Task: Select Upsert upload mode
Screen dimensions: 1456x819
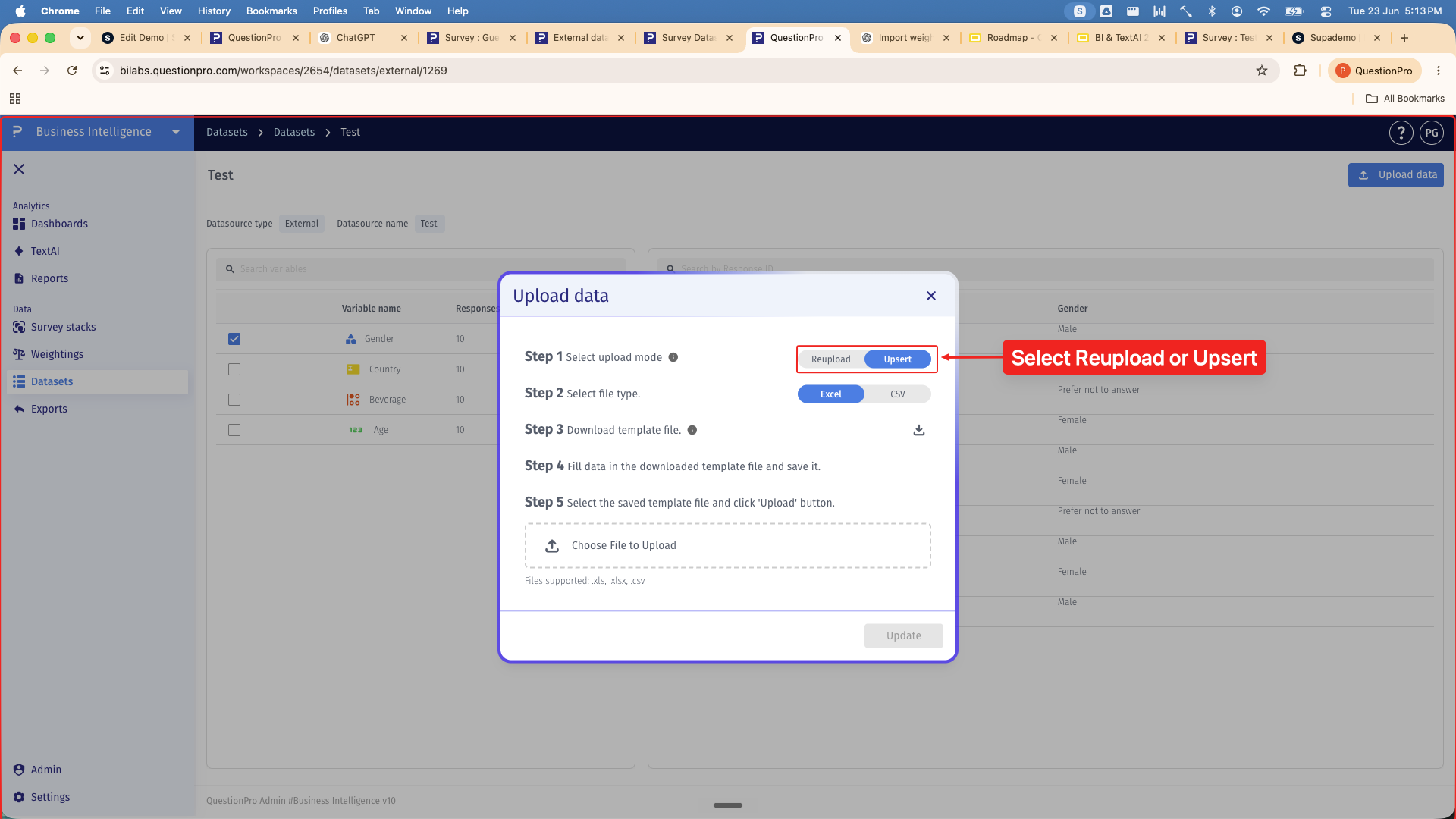Action: (x=898, y=359)
